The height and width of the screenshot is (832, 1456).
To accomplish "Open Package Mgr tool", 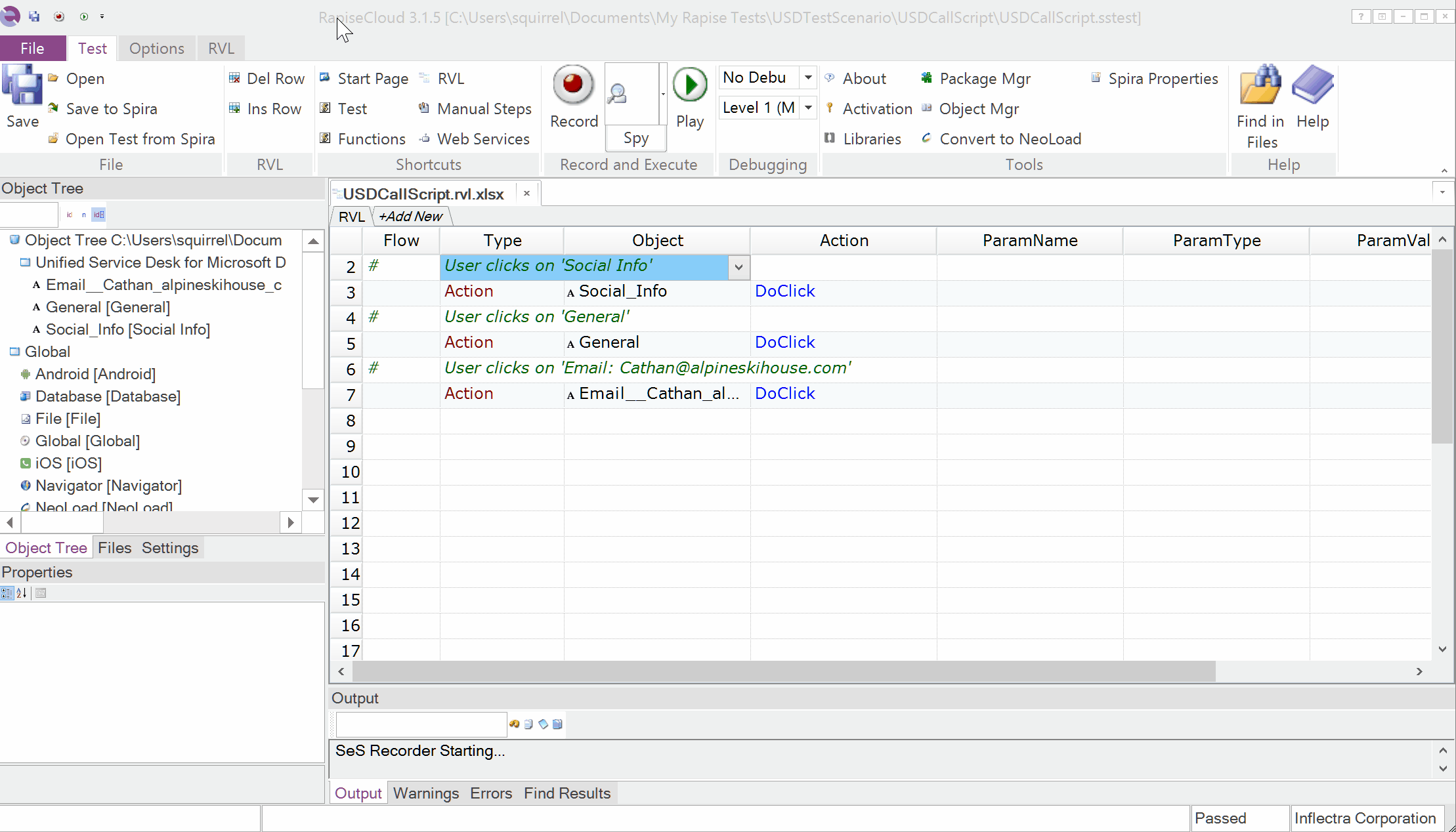I will point(977,79).
